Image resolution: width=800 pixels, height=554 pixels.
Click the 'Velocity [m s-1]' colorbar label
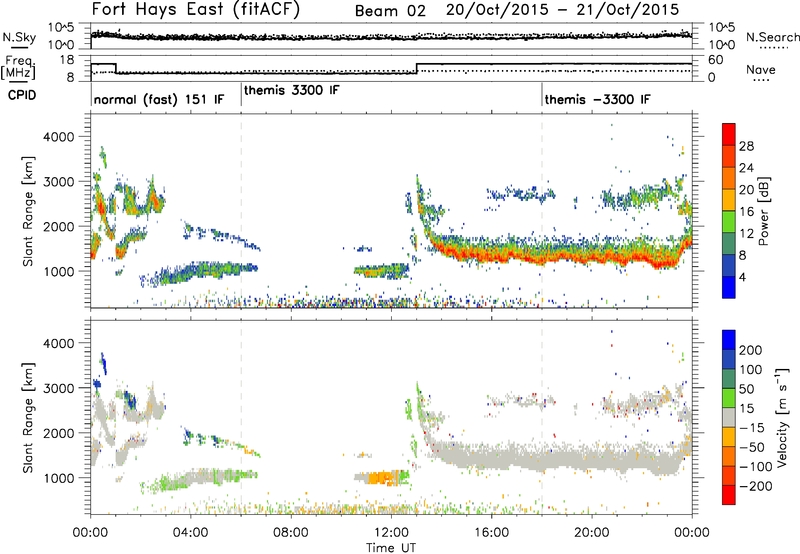781,417
